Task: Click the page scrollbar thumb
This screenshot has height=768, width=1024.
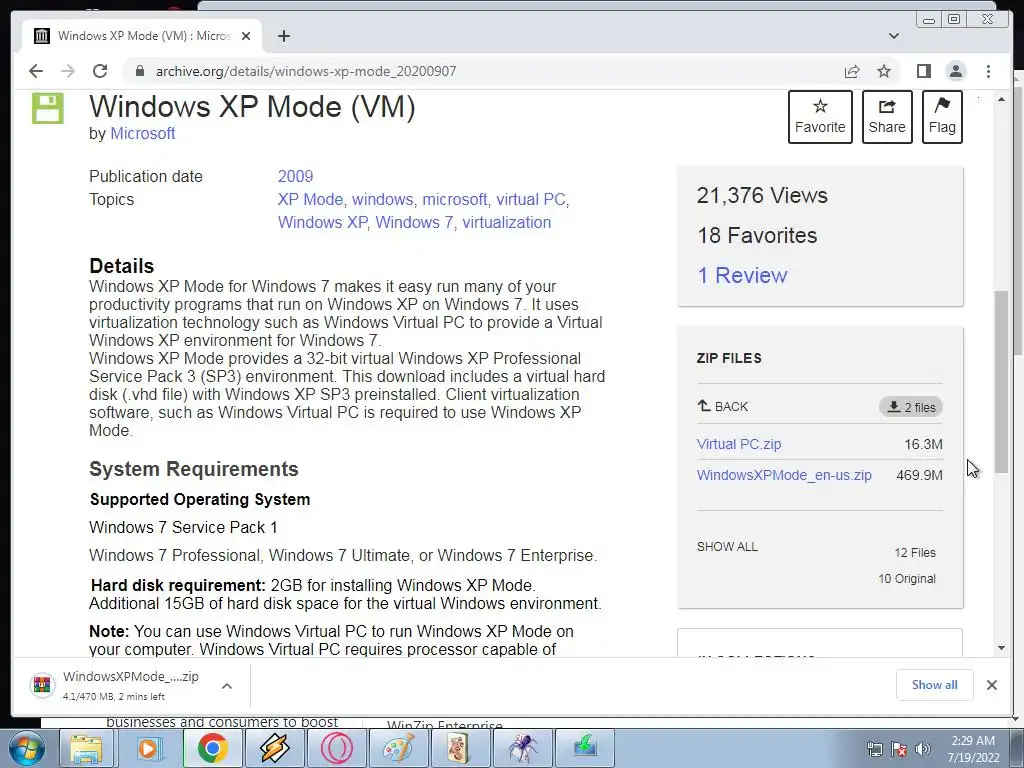Action: pyautogui.click(x=1001, y=382)
